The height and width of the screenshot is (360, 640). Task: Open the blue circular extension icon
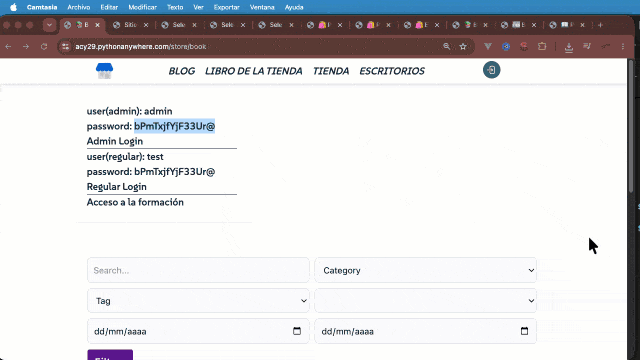pos(506,47)
